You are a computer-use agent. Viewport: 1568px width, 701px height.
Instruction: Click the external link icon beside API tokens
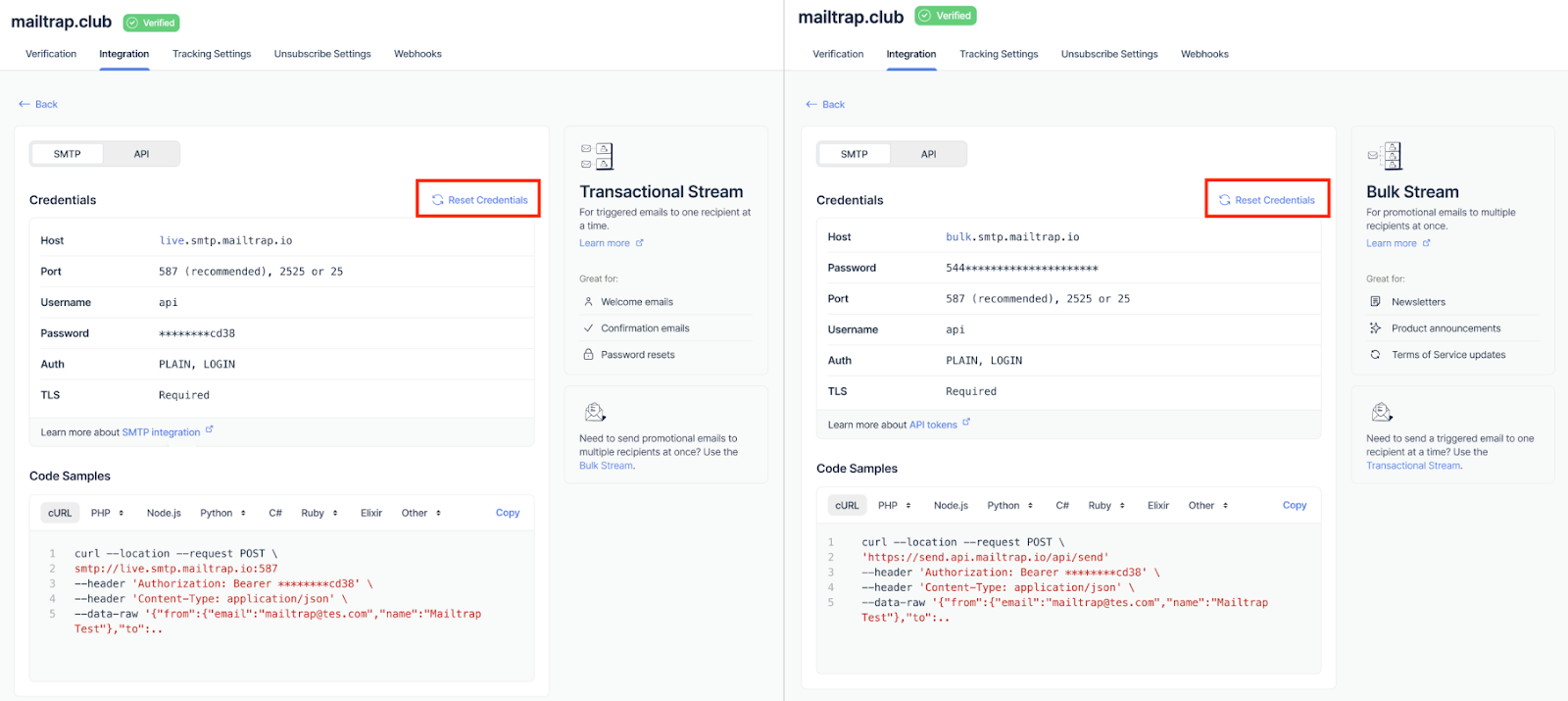(x=966, y=423)
